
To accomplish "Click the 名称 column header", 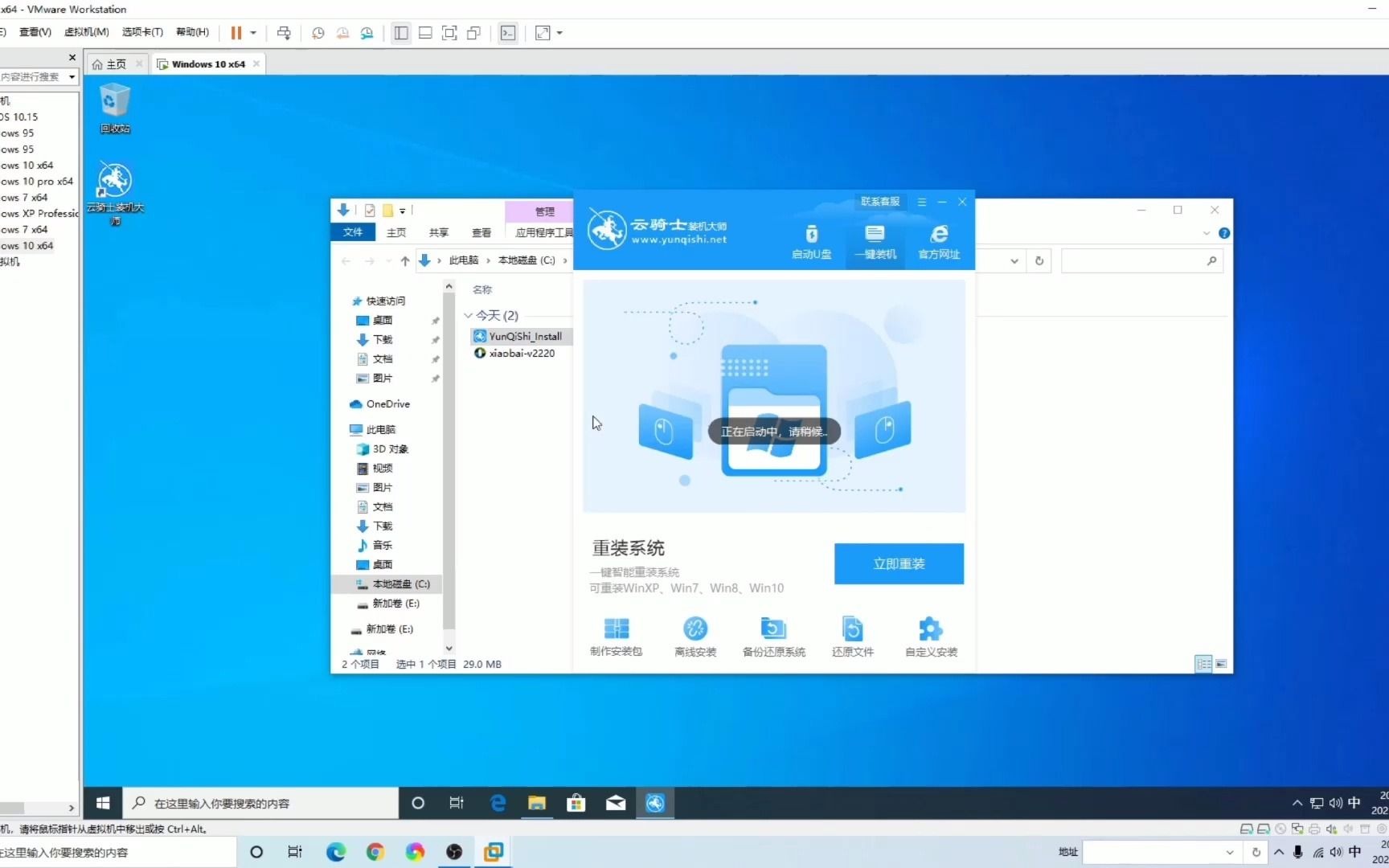I will pos(482,289).
